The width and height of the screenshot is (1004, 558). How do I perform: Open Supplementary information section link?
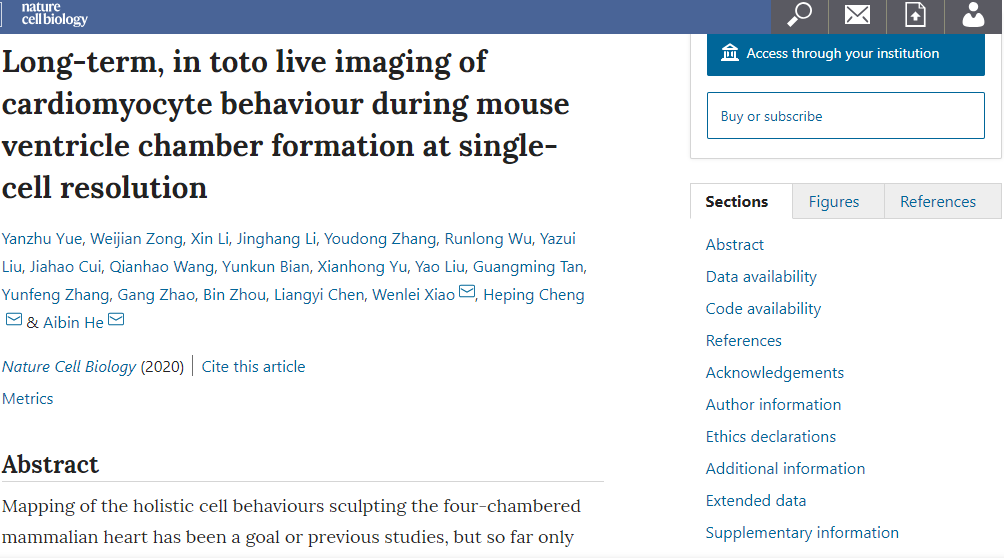(802, 532)
